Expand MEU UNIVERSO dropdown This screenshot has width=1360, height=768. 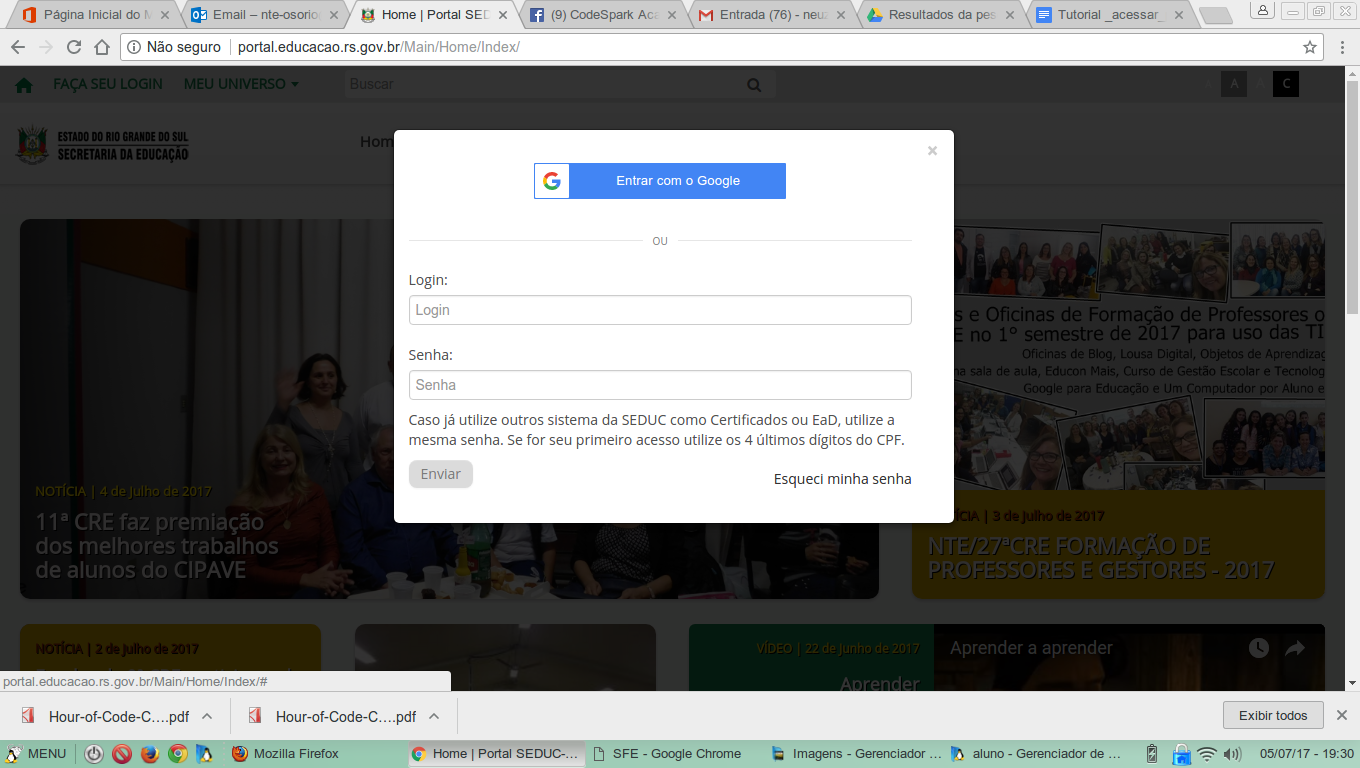(x=241, y=84)
